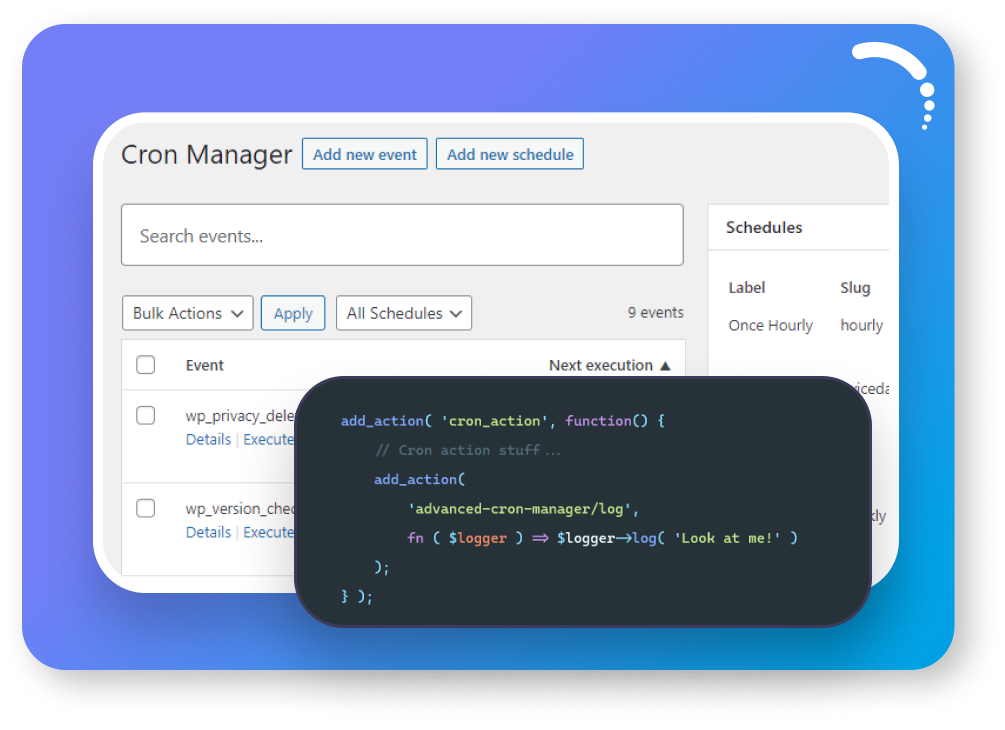Open Details for wp_privacy_delete event
Image resolution: width=1005 pixels, height=730 pixels.
click(x=207, y=439)
